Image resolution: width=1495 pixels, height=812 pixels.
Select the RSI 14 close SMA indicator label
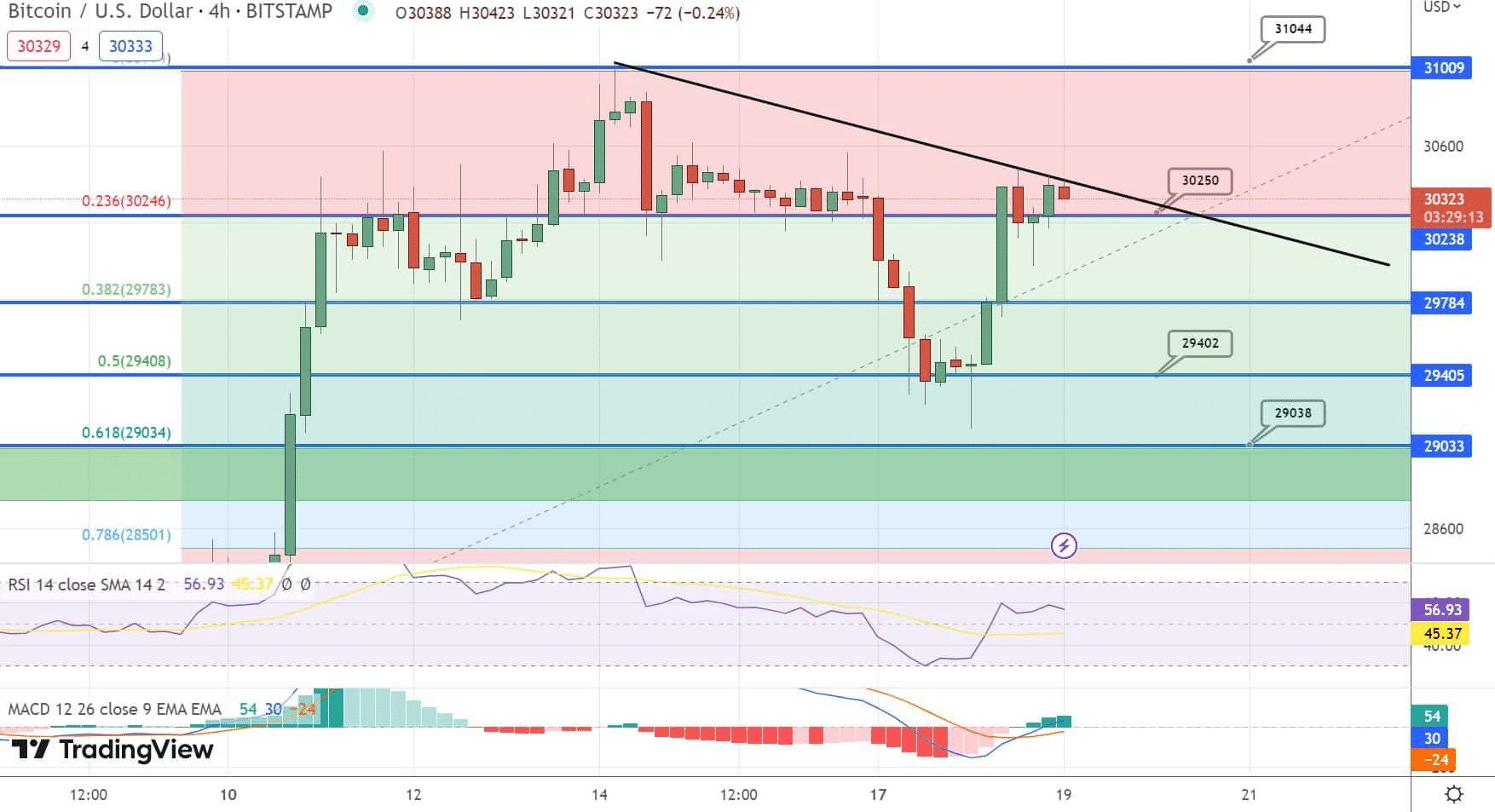86,585
